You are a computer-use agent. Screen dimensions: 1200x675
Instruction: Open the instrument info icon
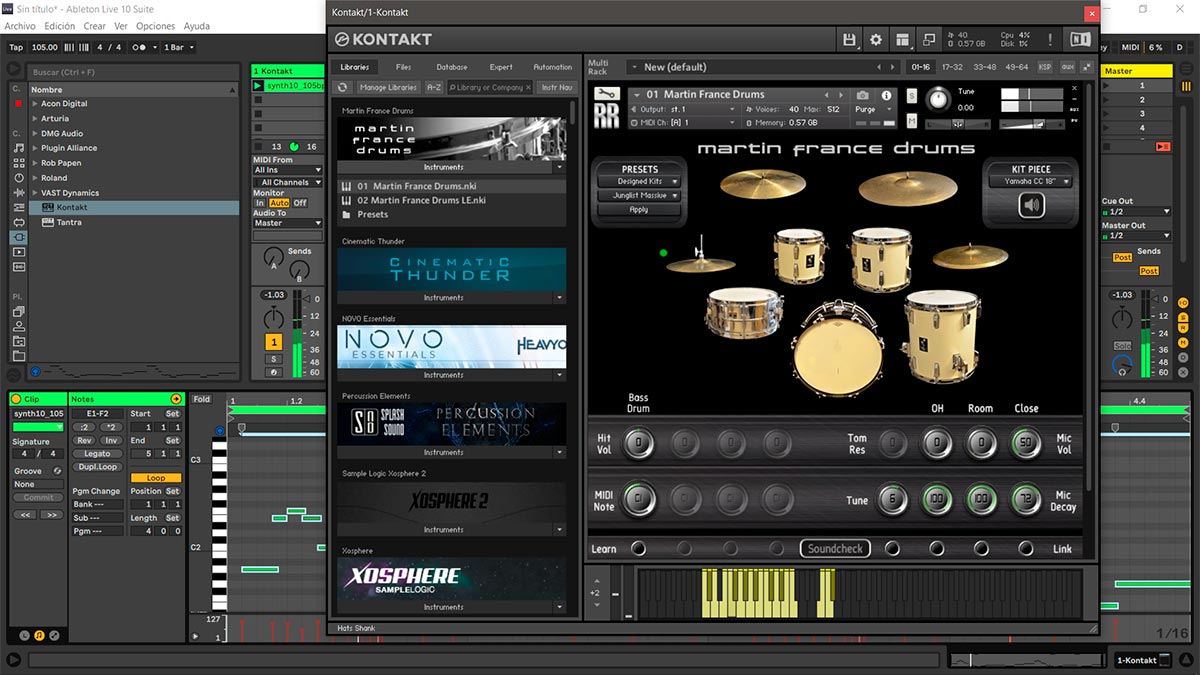point(886,95)
